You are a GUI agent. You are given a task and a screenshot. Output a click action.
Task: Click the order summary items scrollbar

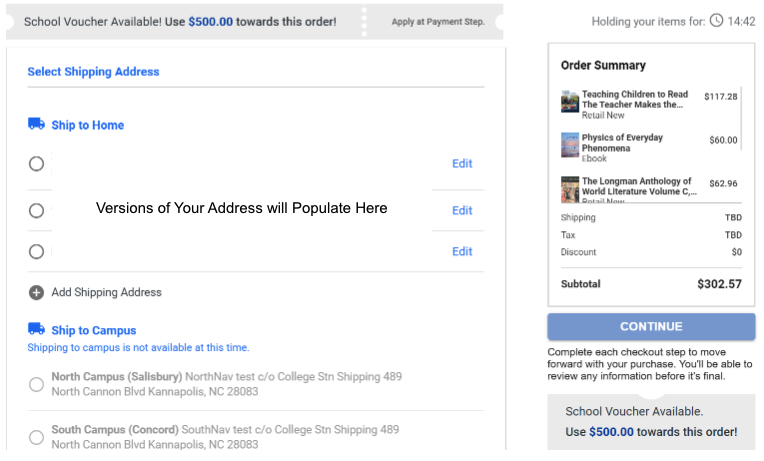click(741, 119)
